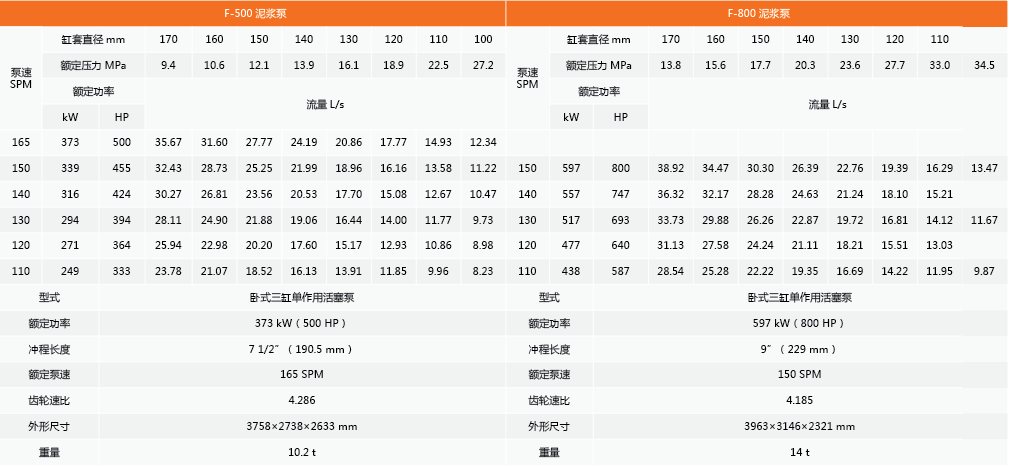
Task: Select the 38.92 flow value cell
Action: pyautogui.click(x=670, y=168)
